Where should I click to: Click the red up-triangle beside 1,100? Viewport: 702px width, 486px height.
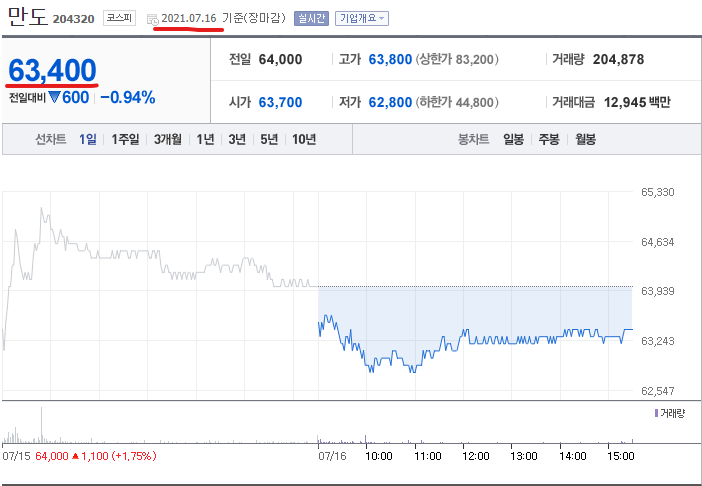pyautogui.click(x=76, y=456)
